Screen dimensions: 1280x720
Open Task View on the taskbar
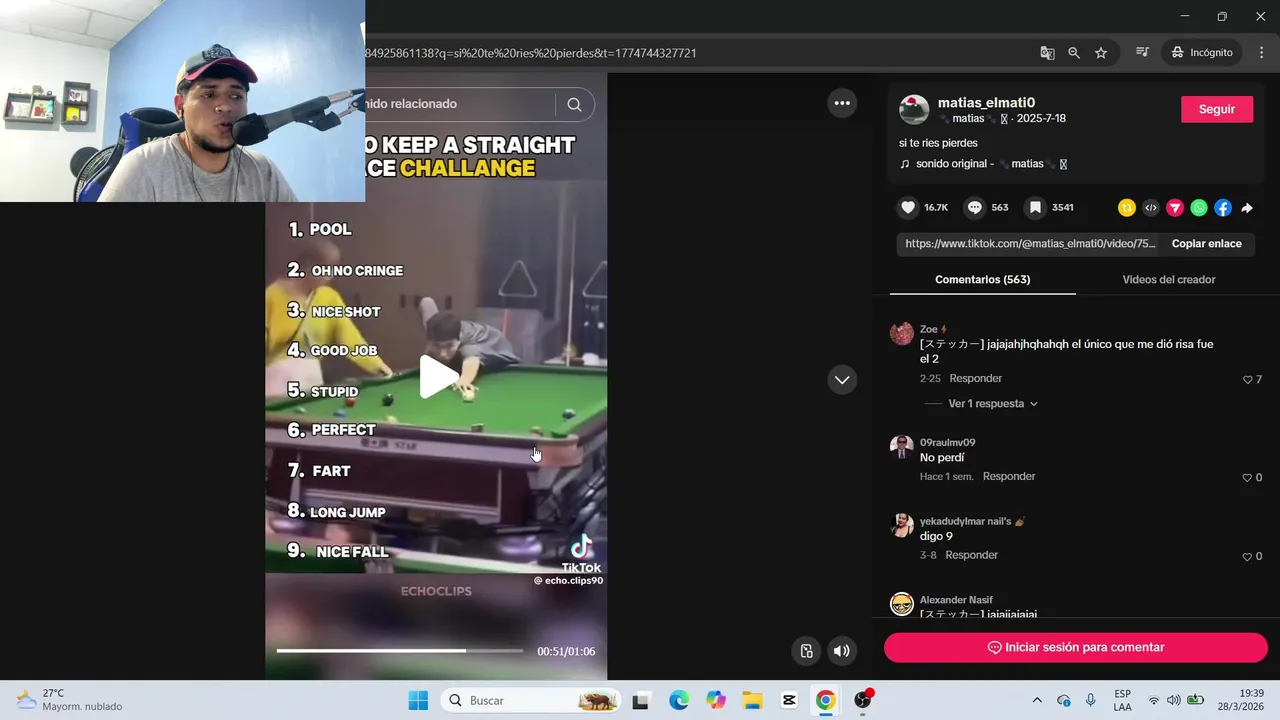641,701
